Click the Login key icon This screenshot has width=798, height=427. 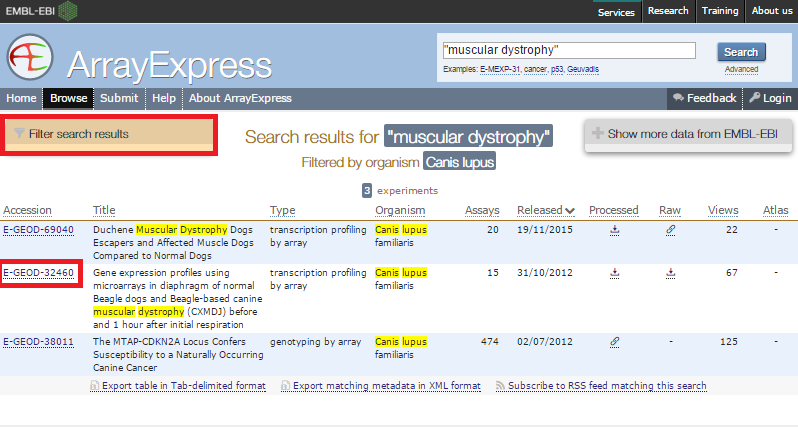pos(755,97)
